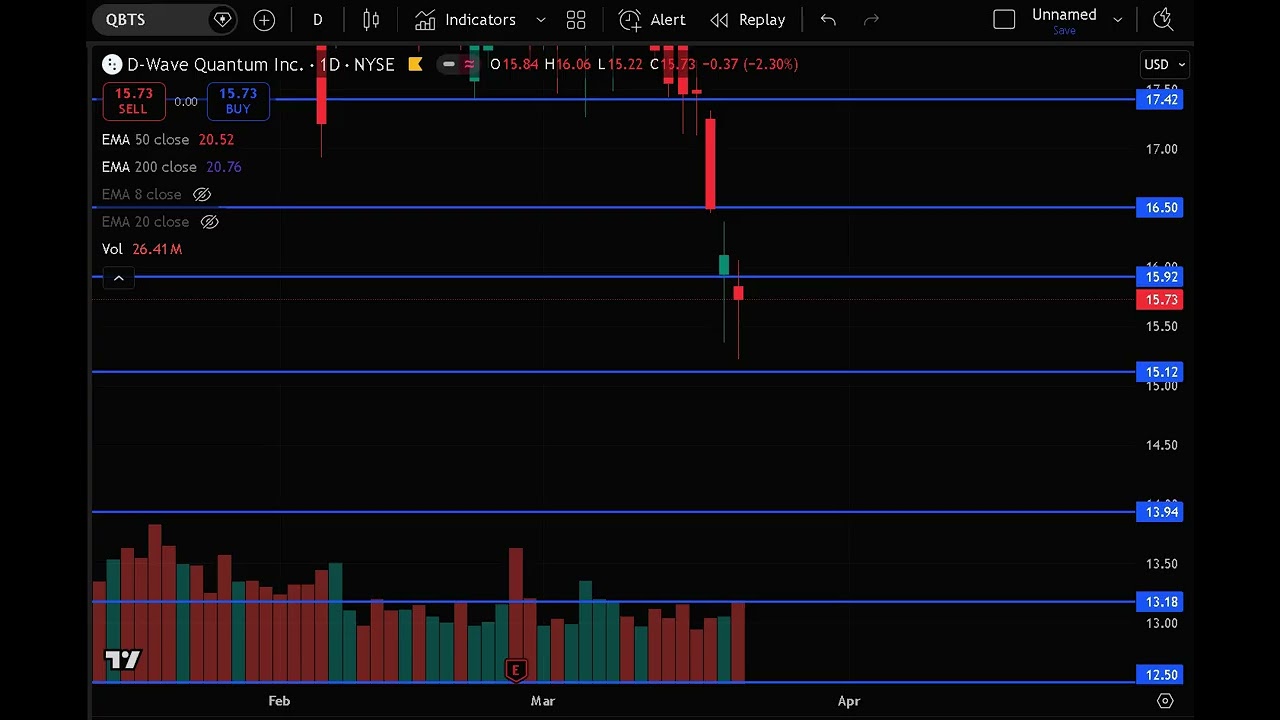The image size is (1280, 720).
Task: Select the 12.50 horizontal line price label
Action: tap(1160, 675)
